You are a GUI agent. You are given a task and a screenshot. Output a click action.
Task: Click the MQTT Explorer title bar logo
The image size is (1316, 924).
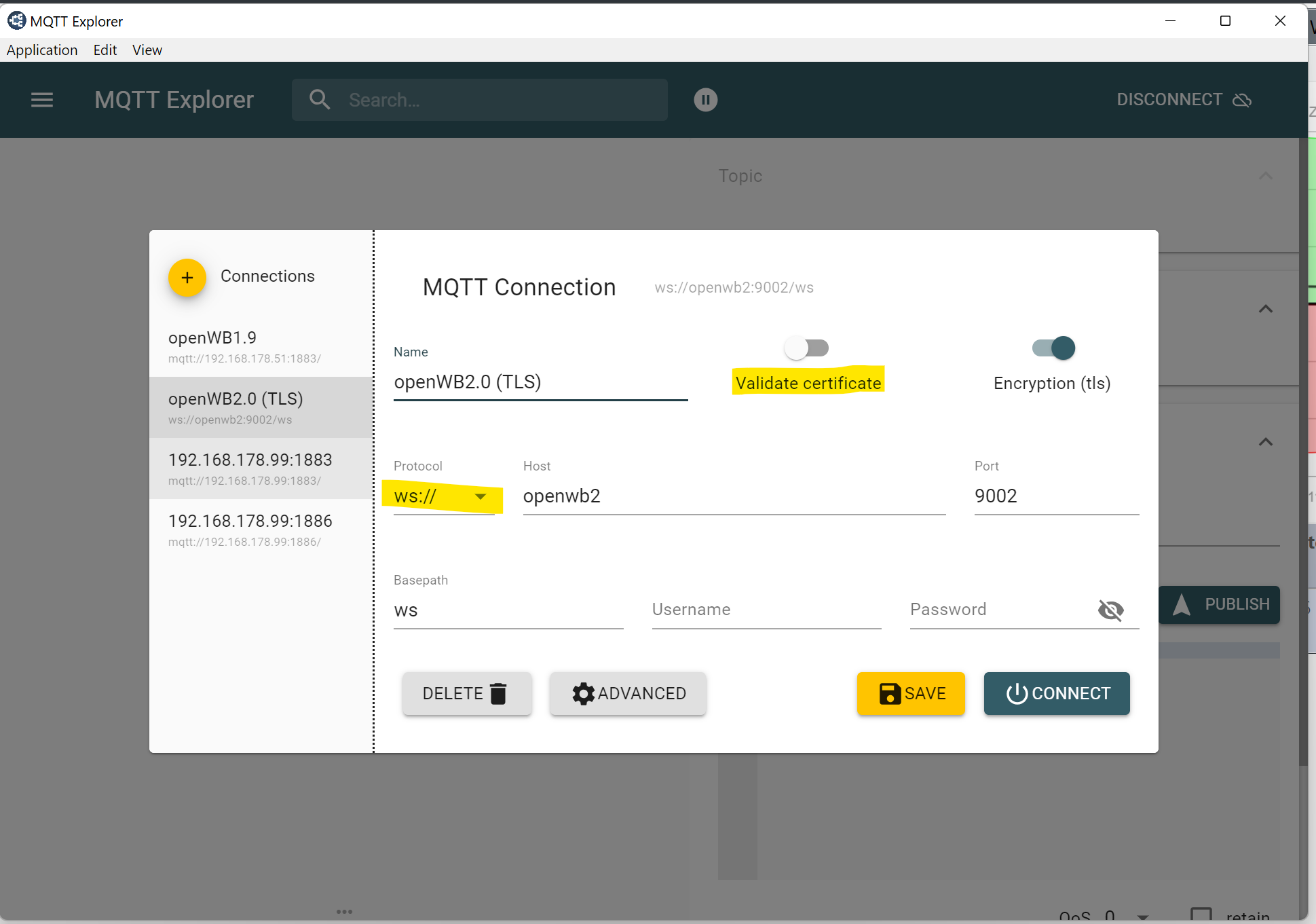pos(16,20)
